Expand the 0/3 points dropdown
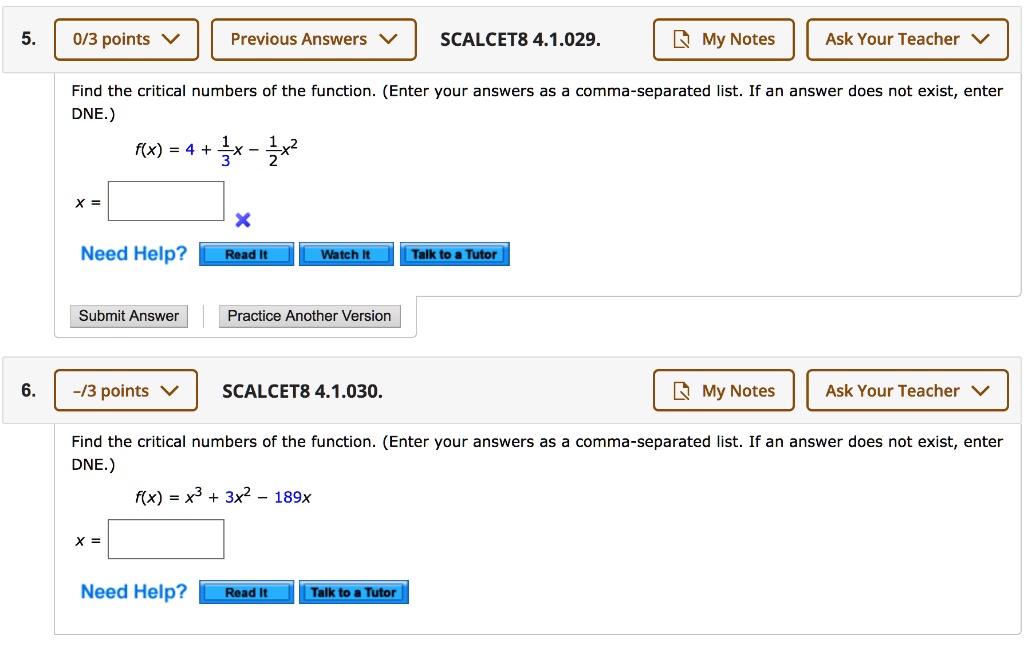This screenshot has height=651, width=1024. coord(126,39)
